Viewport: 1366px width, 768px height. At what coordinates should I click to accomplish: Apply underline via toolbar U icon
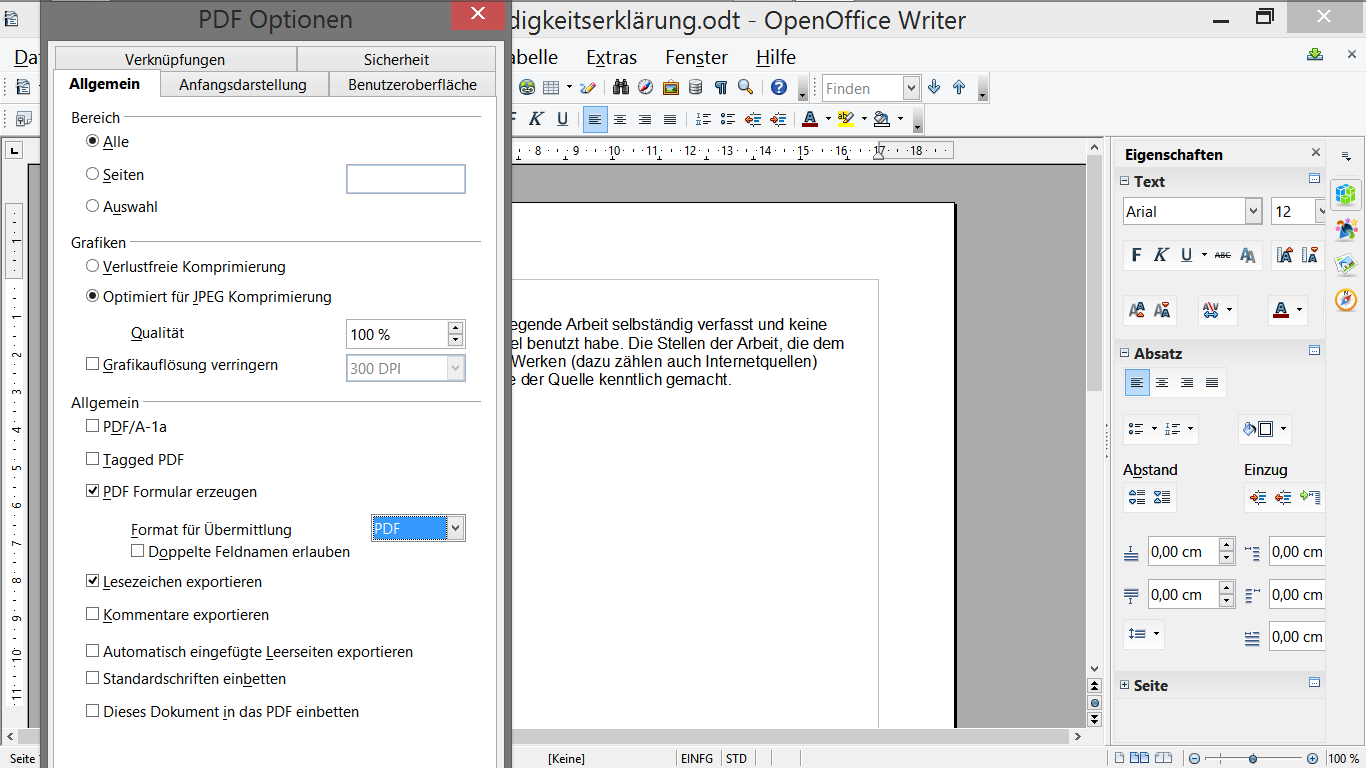pyautogui.click(x=562, y=119)
